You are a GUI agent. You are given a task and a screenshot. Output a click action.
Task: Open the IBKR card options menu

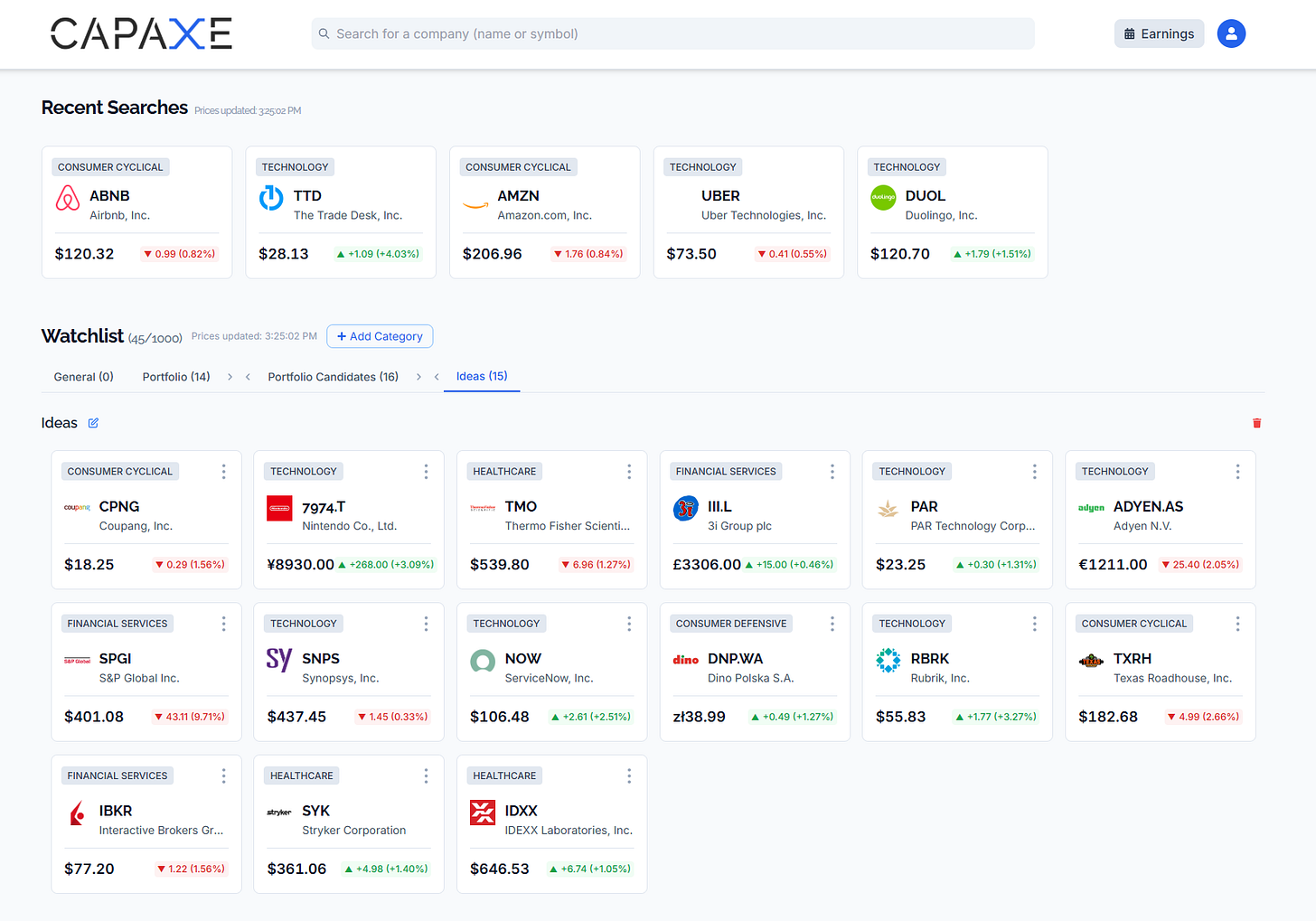223,776
